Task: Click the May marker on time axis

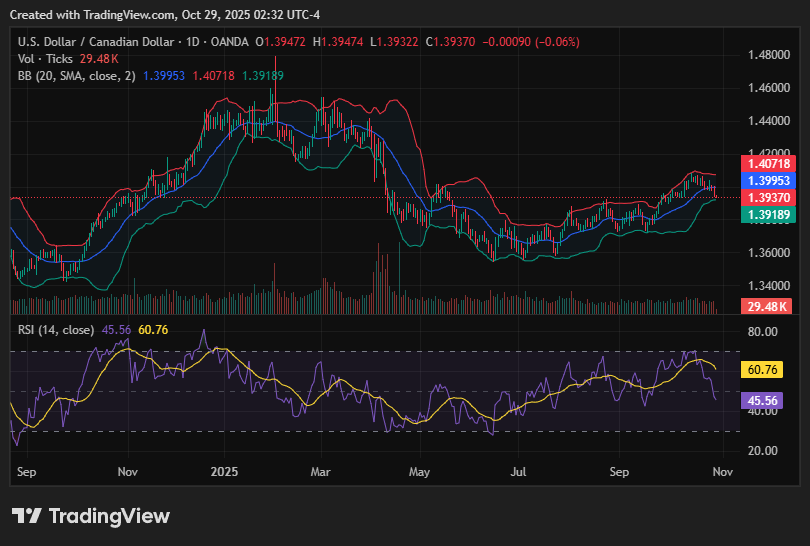Action: point(419,470)
